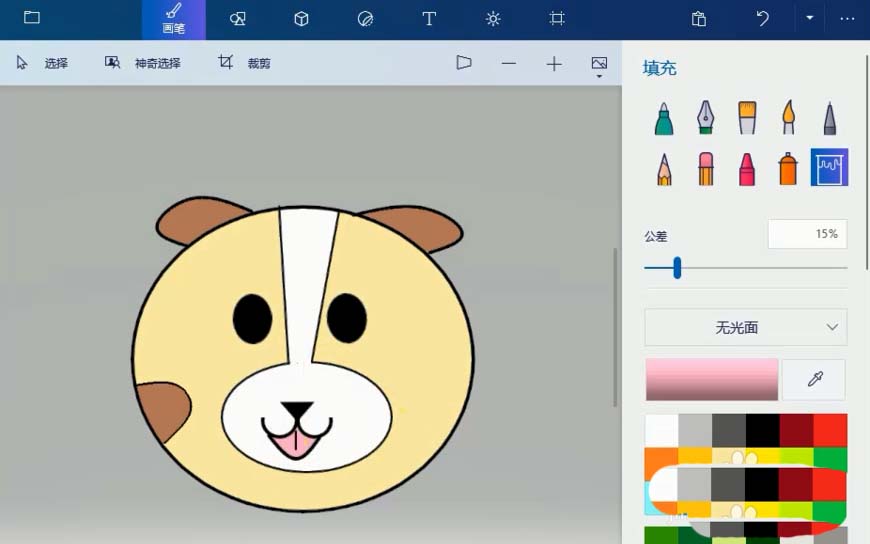Screen dimensions: 870x544
Task: Select the Pixel pen tool
Action: pyautogui.click(x=829, y=118)
